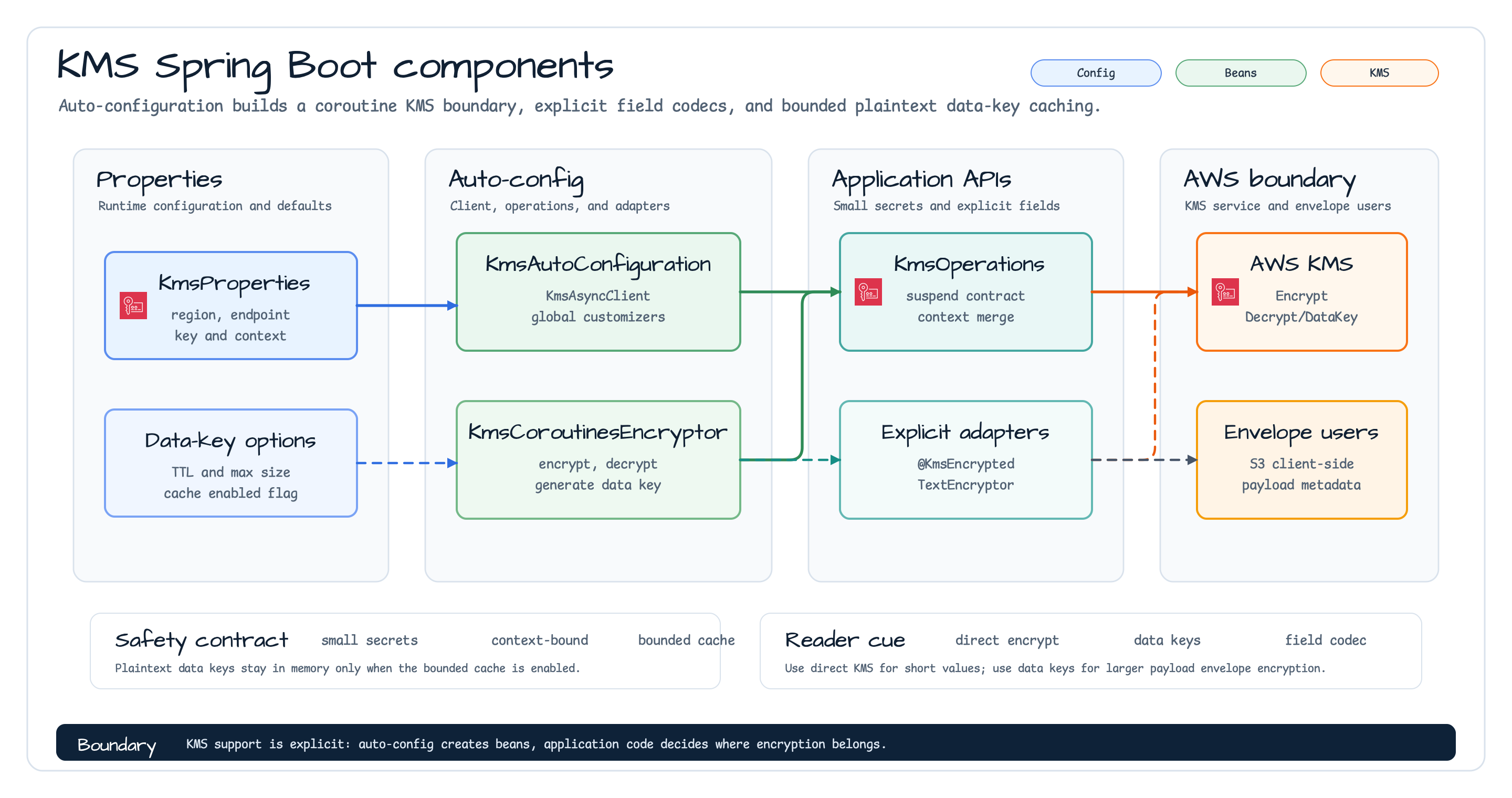
Task: Click the AWS KMS title text
Action: tap(1301, 264)
